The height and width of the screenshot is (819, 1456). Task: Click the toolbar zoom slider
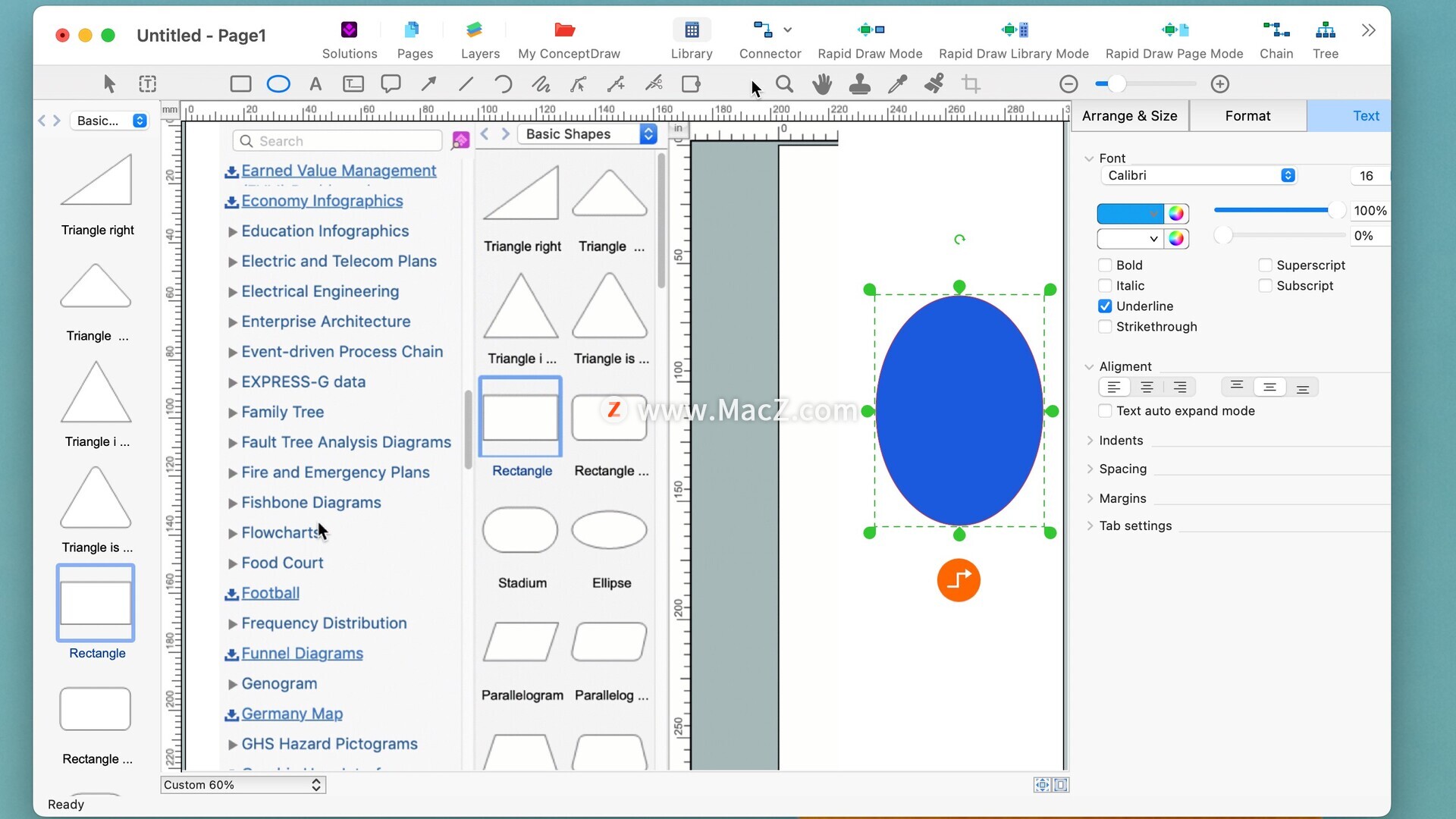[x=1145, y=84]
